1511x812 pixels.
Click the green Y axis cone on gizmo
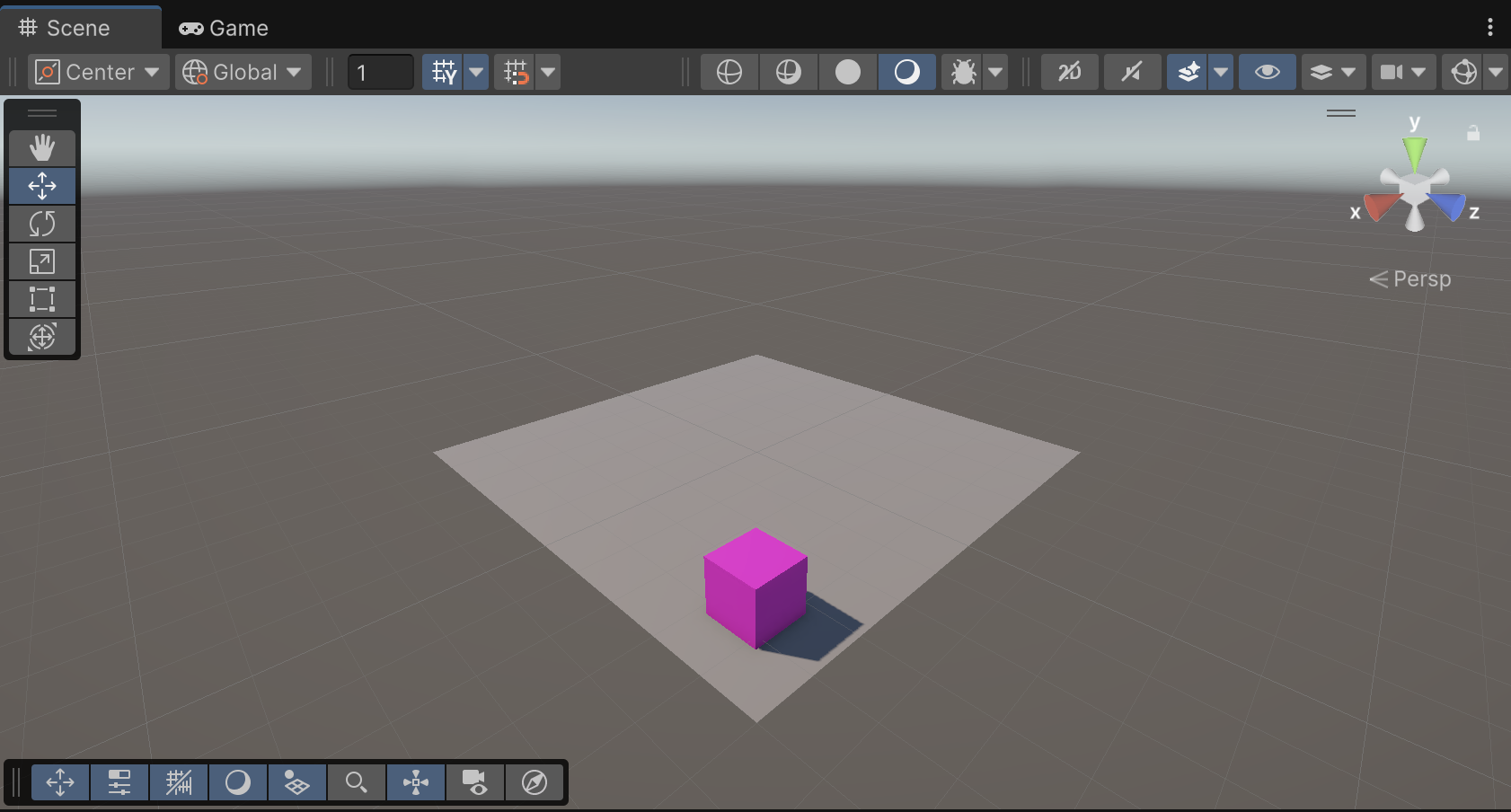point(1414,151)
